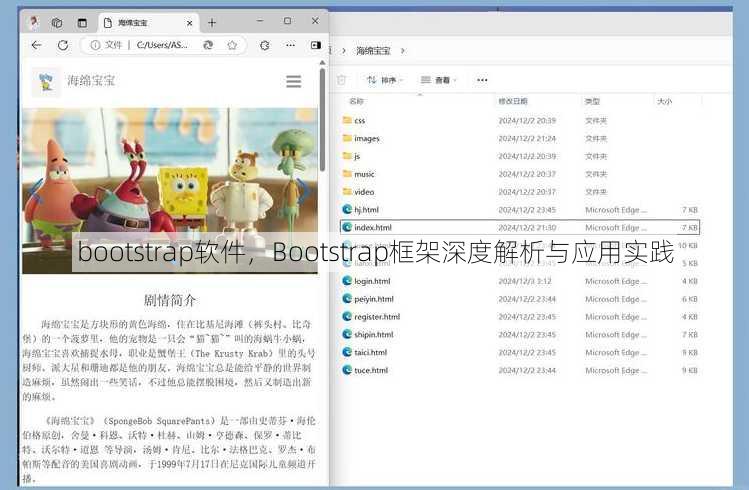Open the 查看 view dropdown in Explorer
This screenshot has width=749, height=490.
coord(439,80)
